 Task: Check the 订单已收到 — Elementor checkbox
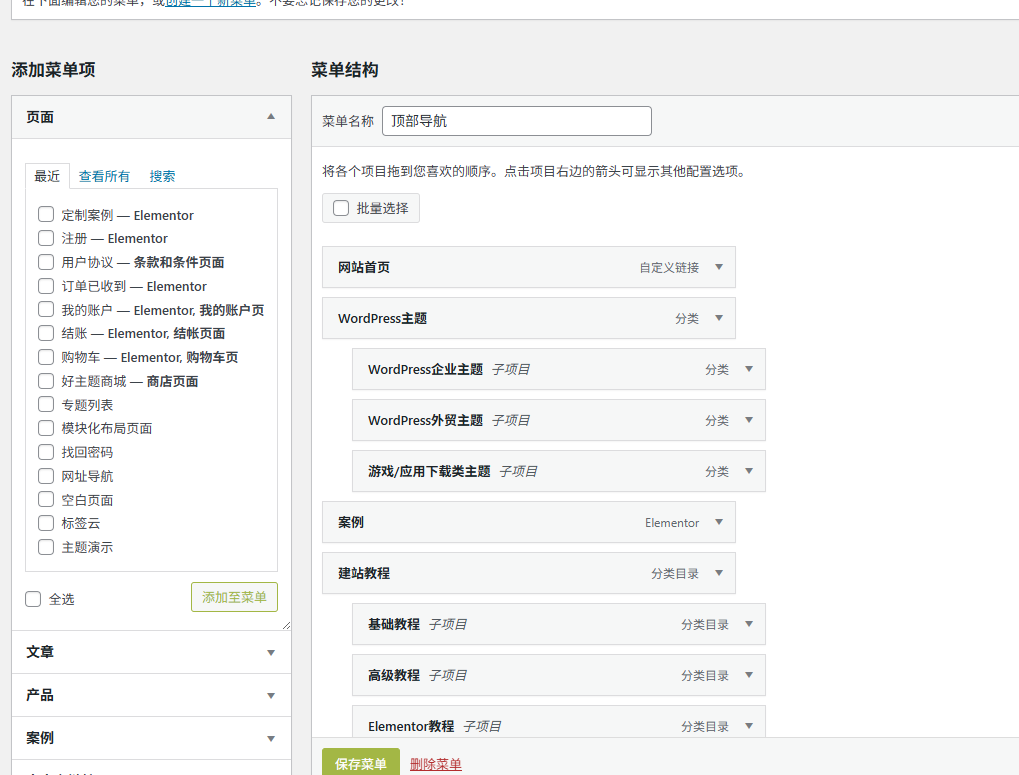click(46, 286)
